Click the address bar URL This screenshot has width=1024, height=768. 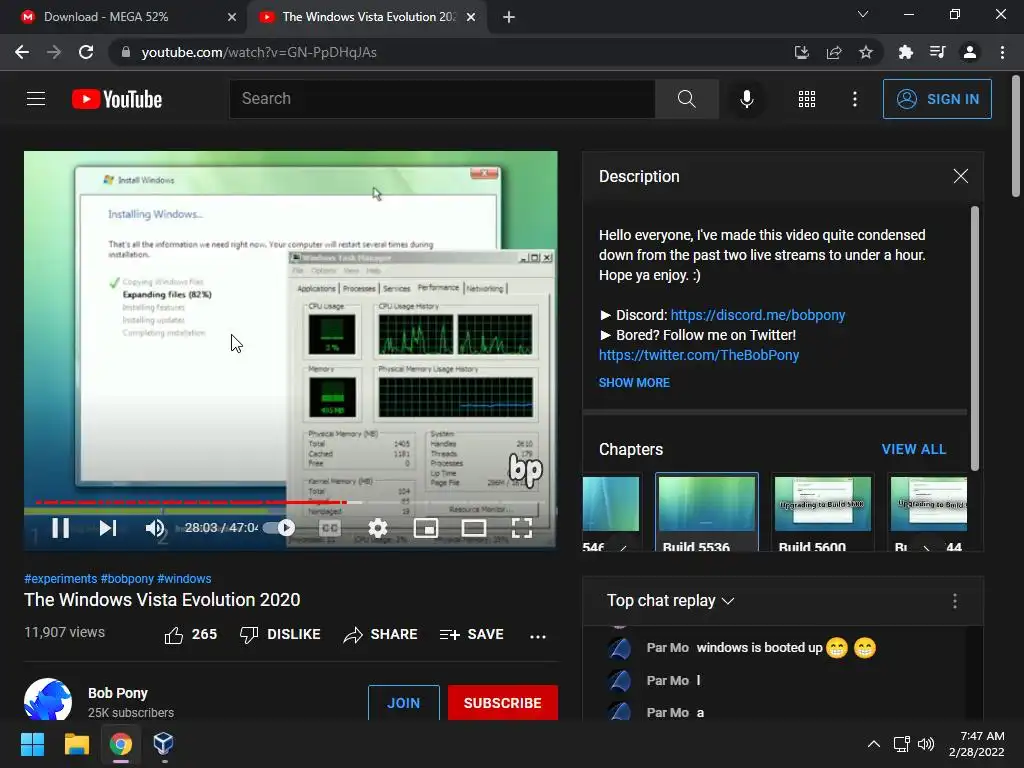(x=259, y=52)
